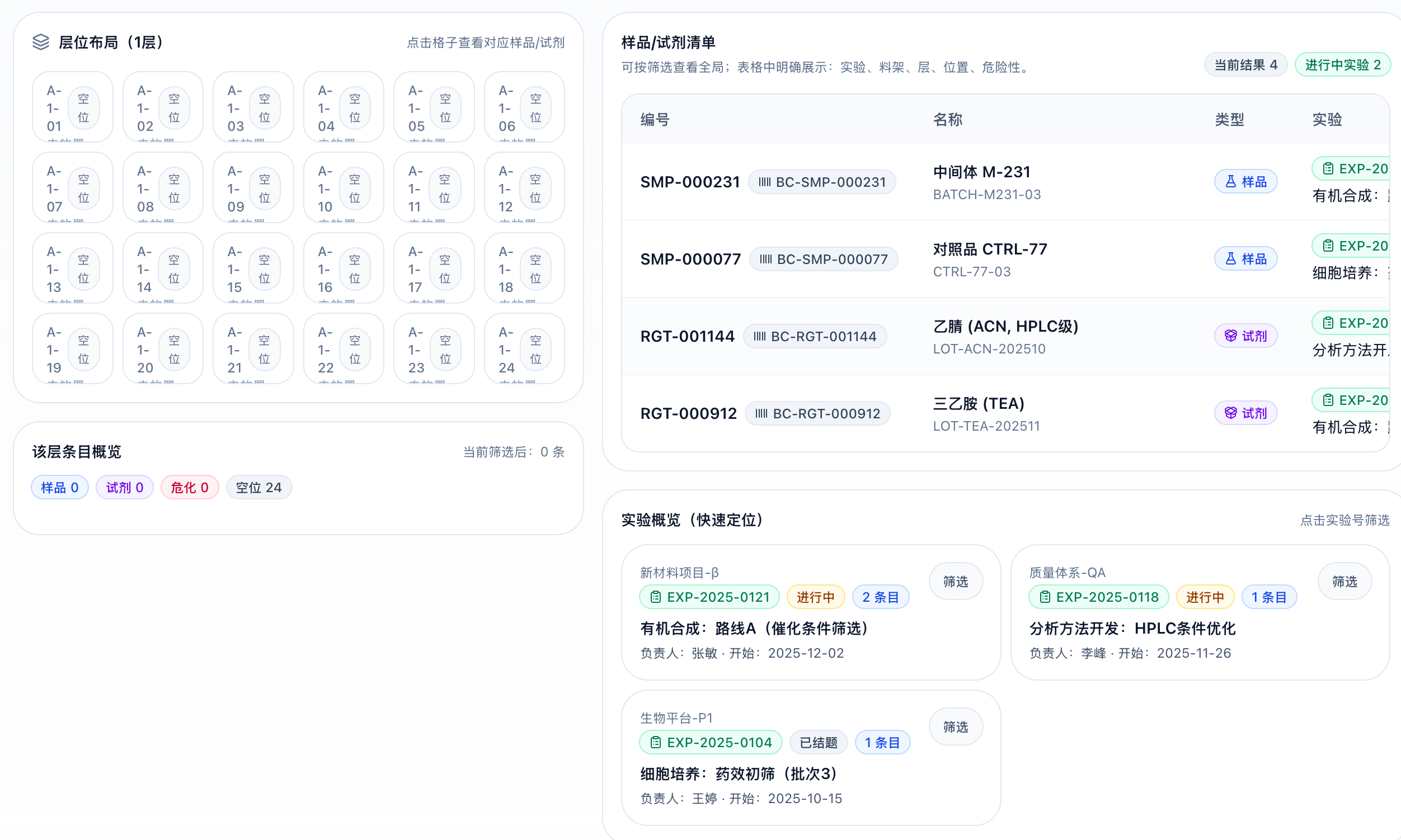Screen dimensions: 1401x840
Task: Click the 实验 column header
Action: click(1327, 120)
